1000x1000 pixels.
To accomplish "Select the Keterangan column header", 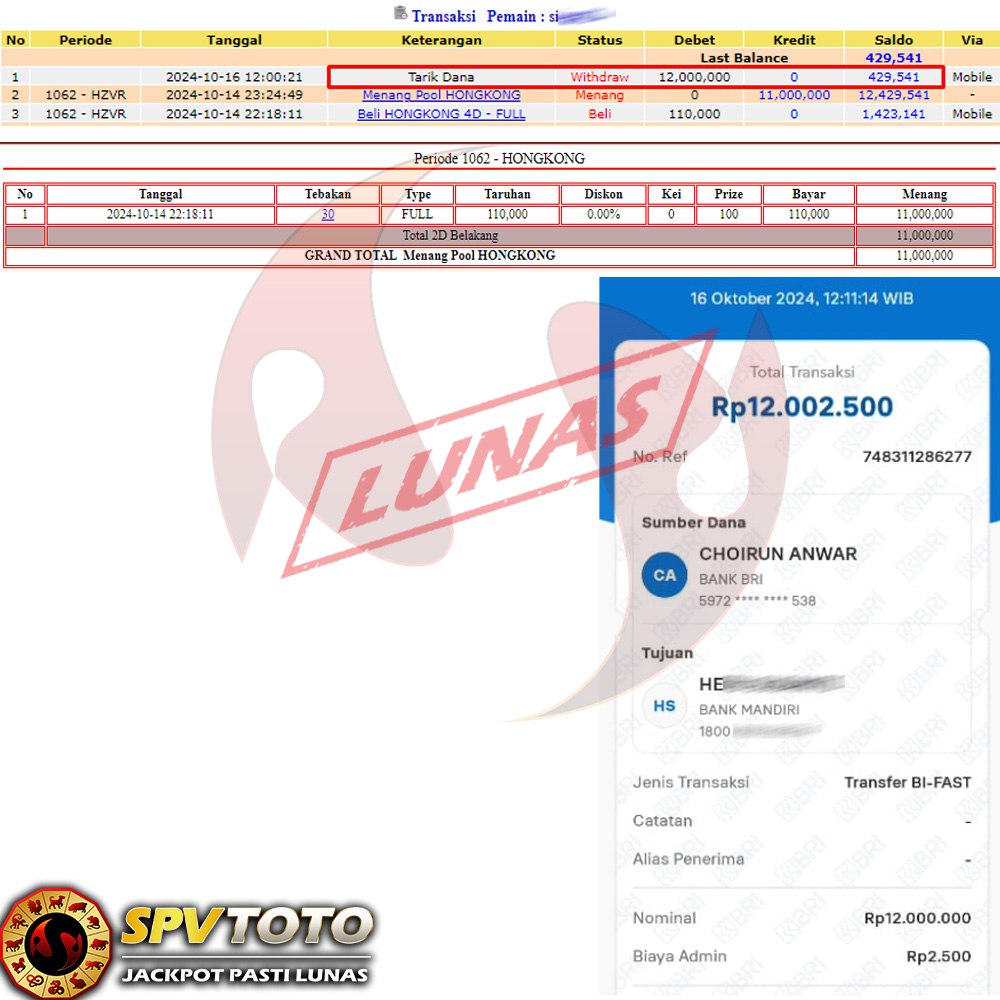I will [x=441, y=40].
